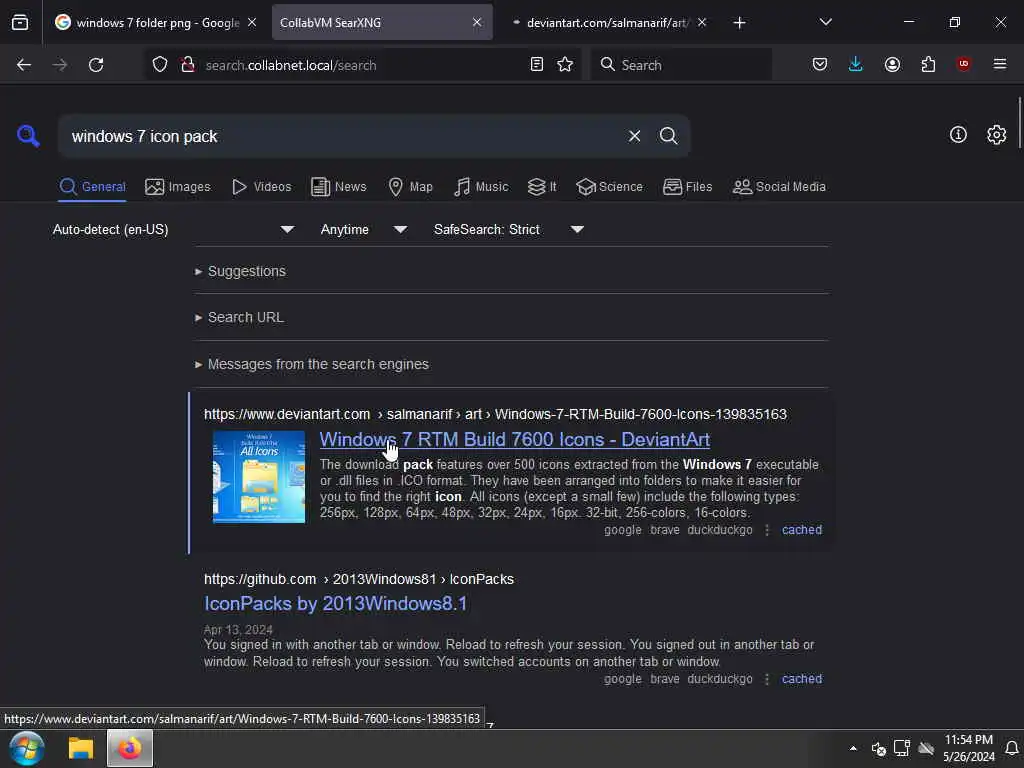This screenshot has width=1024, height=768.
Task: Close the CollabVM SearXNG tab
Action: (x=477, y=22)
